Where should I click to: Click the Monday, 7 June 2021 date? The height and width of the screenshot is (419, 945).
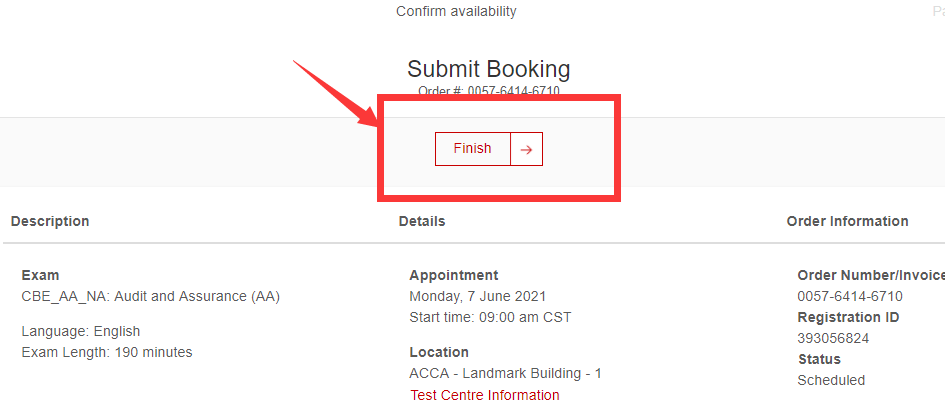point(477,296)
